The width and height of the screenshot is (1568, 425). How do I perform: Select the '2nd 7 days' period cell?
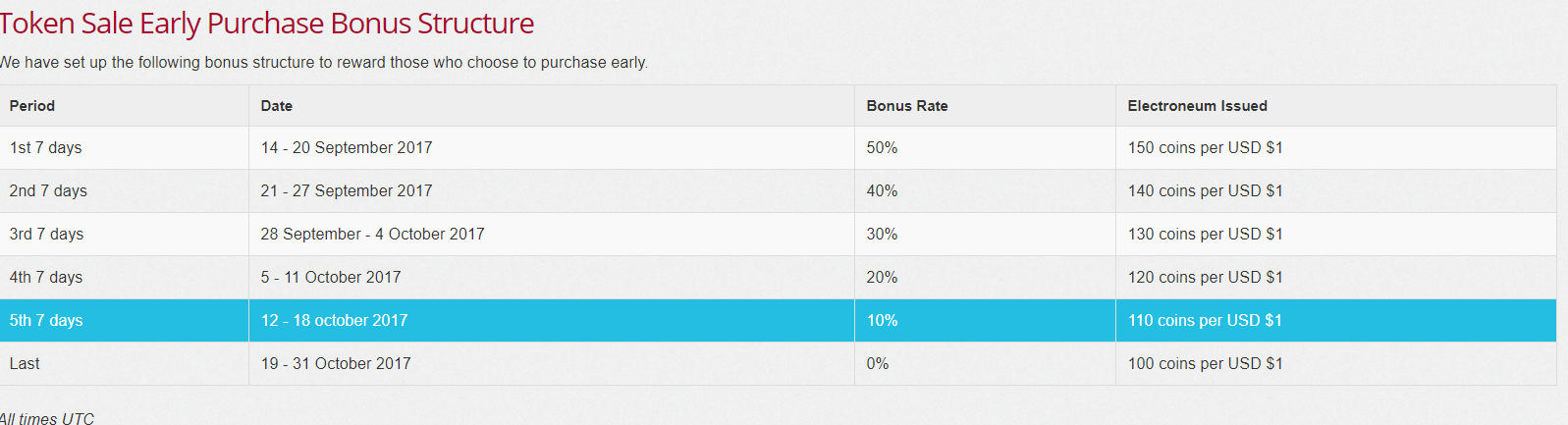[x=124, y=191]
